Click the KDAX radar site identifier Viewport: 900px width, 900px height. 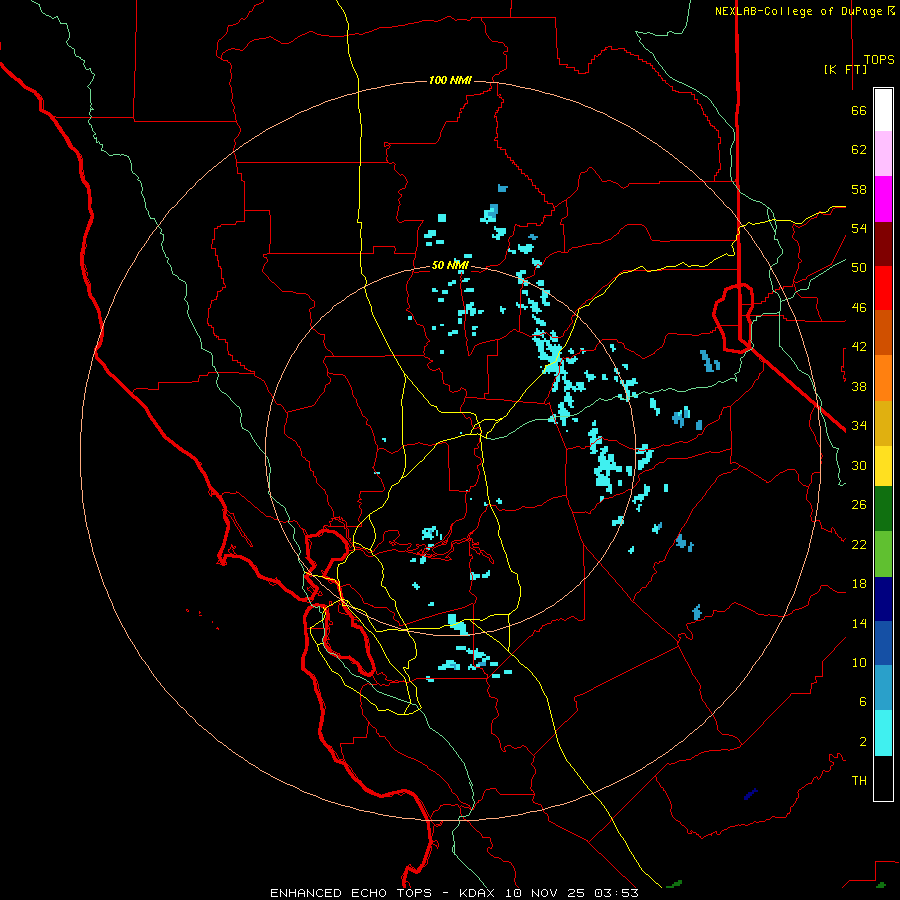click(x=476, y=893)
